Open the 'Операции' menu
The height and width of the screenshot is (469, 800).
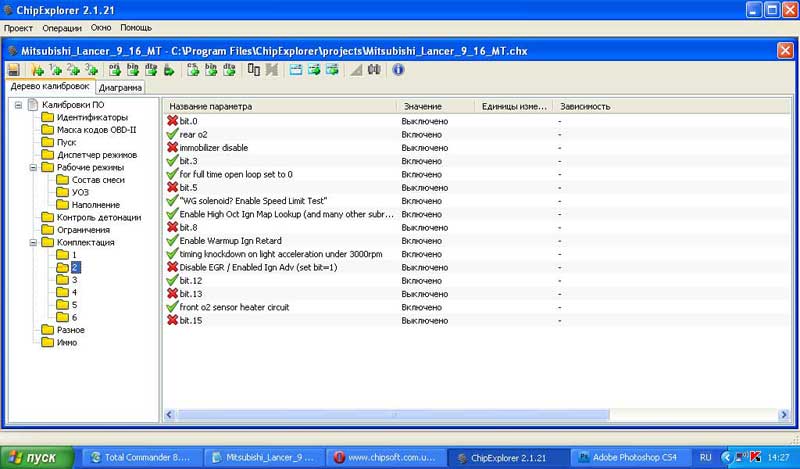point(63,28)
